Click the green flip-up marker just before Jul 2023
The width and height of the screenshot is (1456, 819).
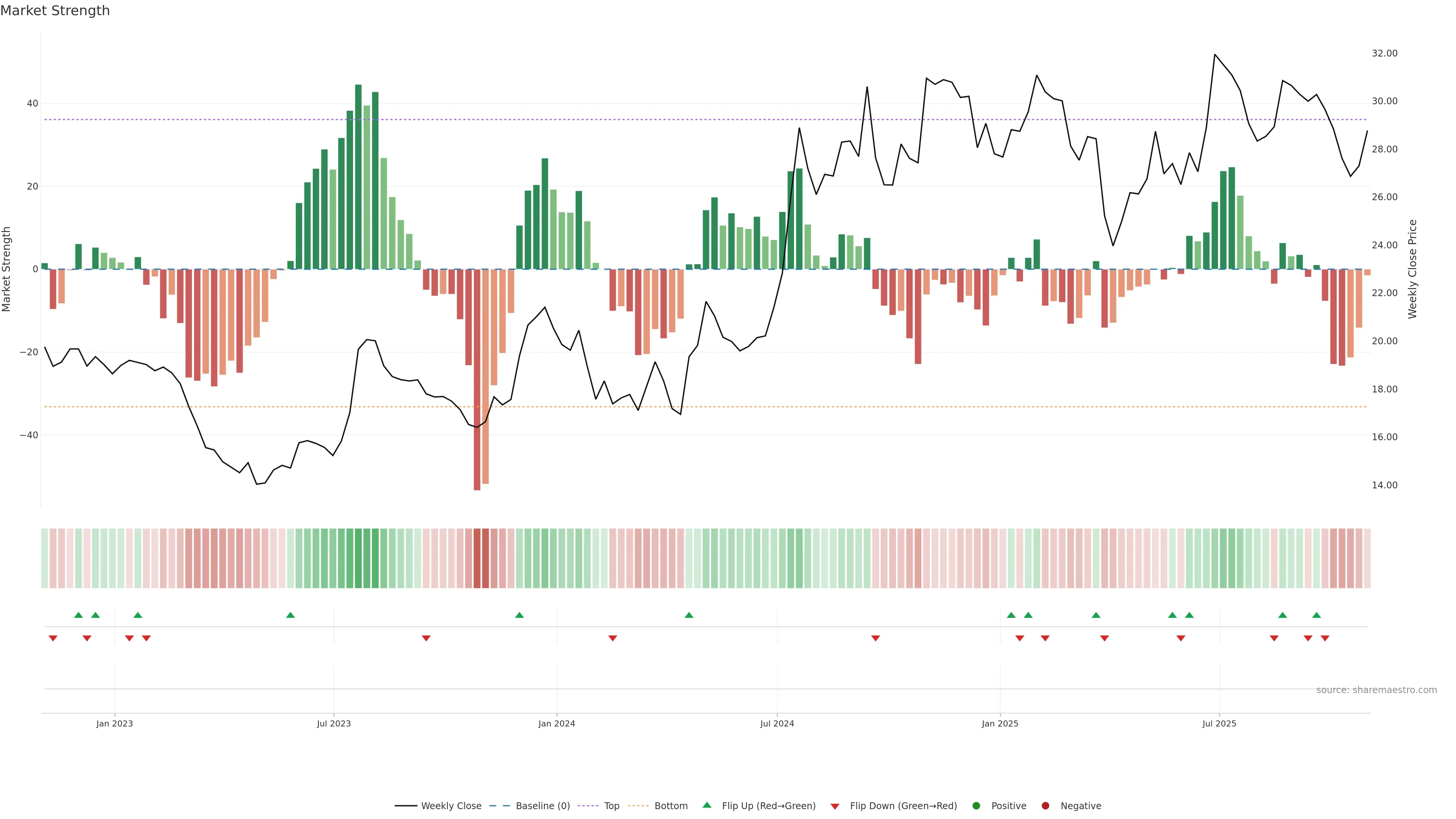[290, 615]
